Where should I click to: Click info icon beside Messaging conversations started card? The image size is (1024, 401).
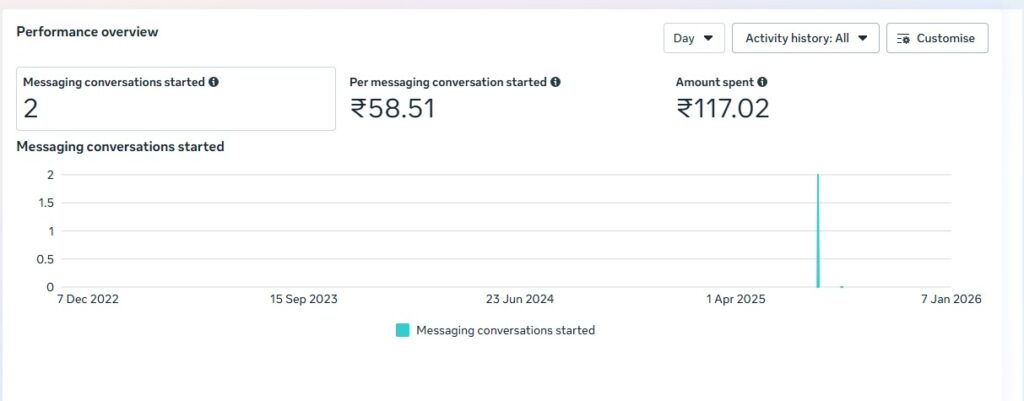pyautogui.click(x=213, y=82)
